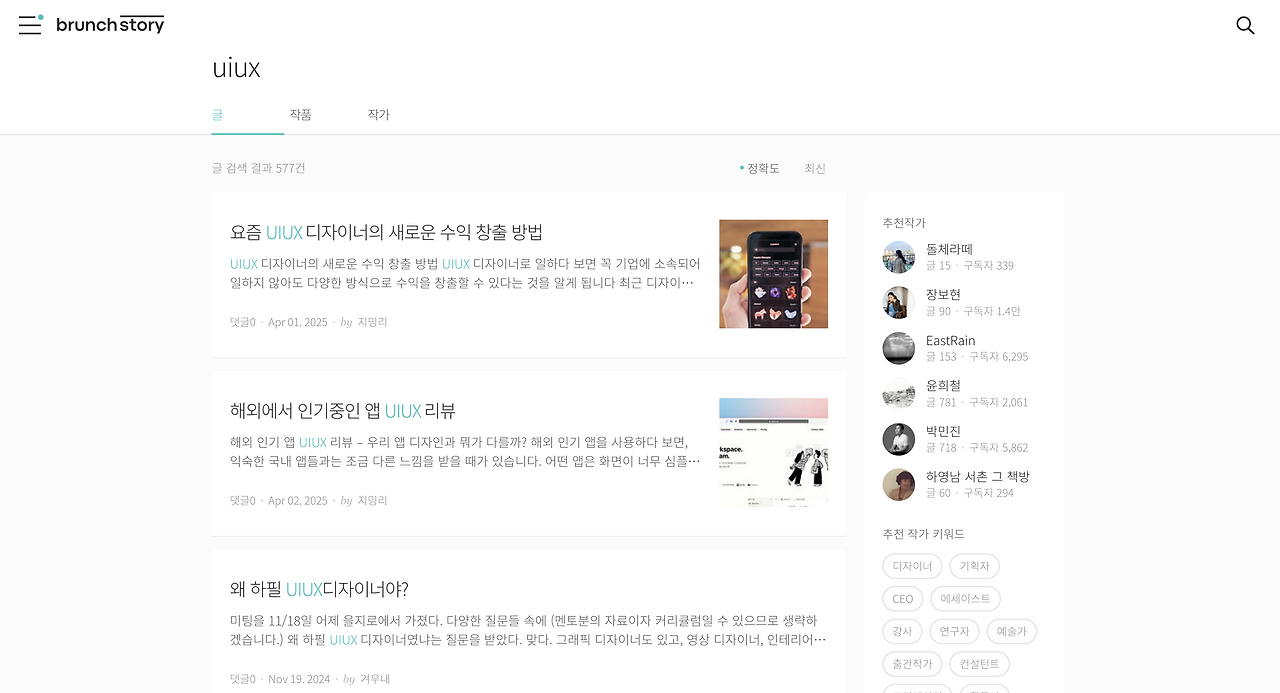Sort results by 최신
Viewport: 1280px width, 693px height.
coord(814,168)
